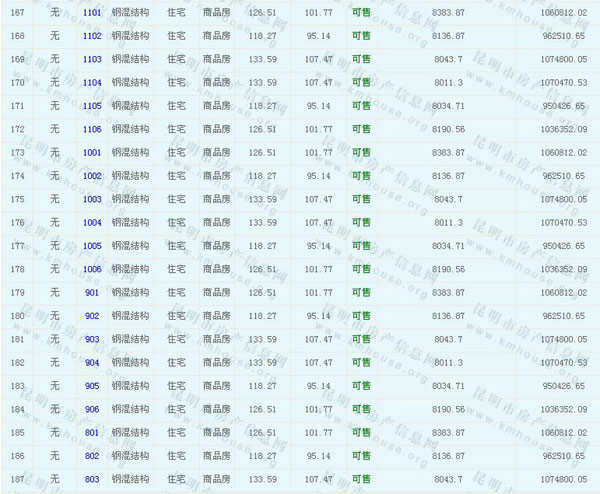
Task: Select room 1104 link
Action: pos(92,82)
